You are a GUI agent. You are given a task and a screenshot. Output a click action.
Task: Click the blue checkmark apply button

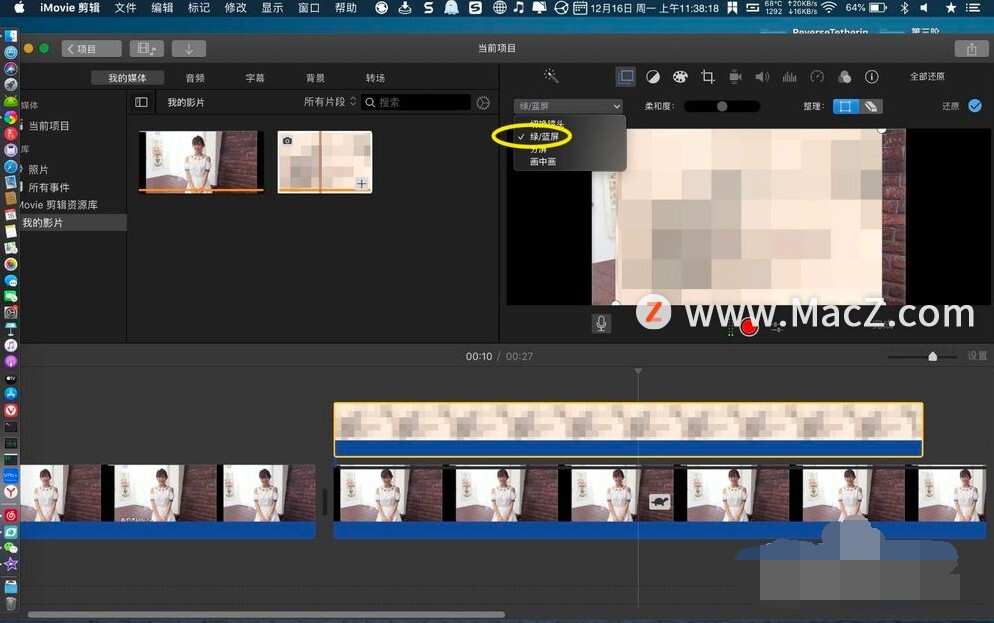point(975,106)
